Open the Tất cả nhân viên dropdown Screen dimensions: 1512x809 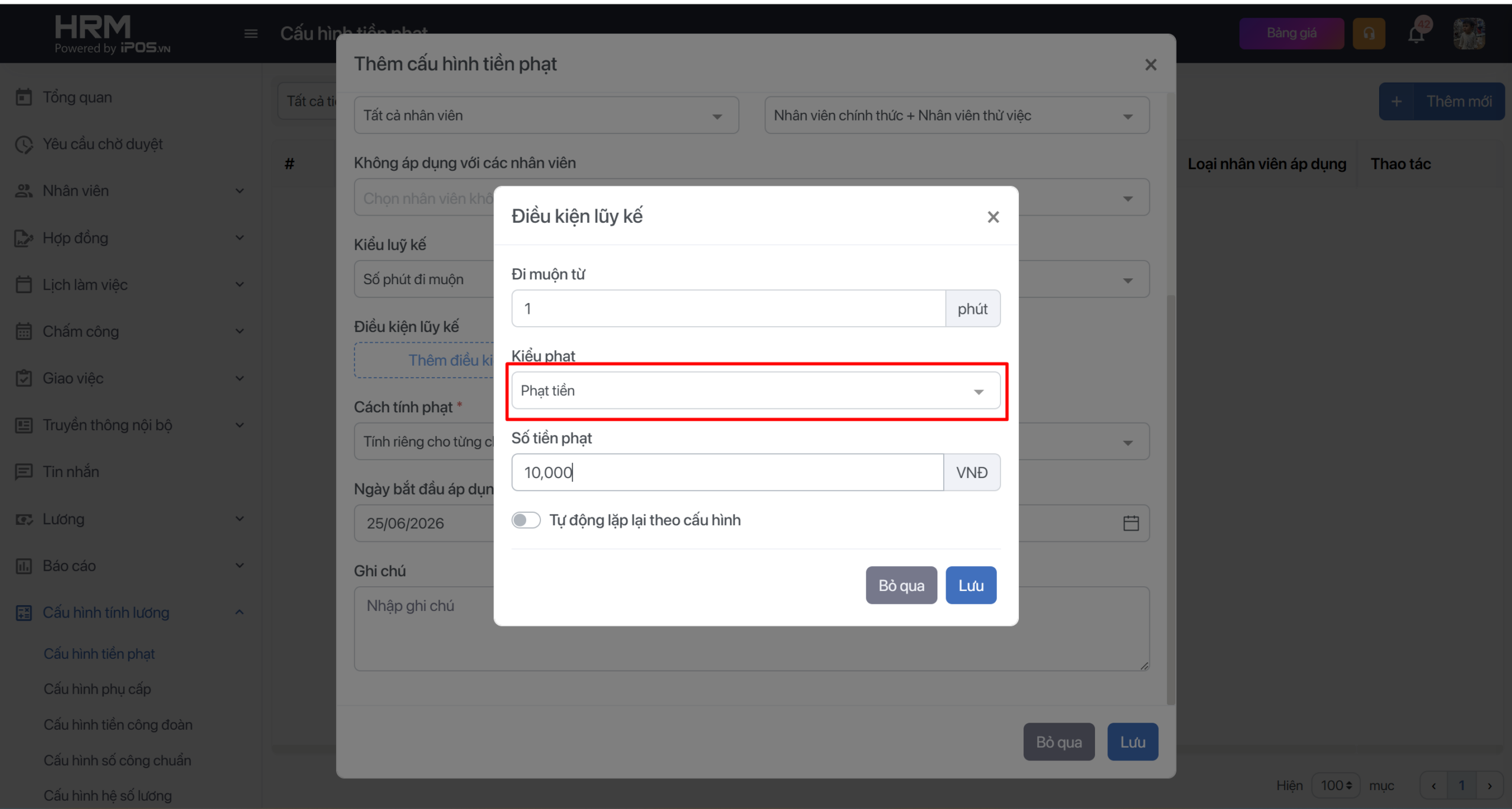tap(546, 115)
